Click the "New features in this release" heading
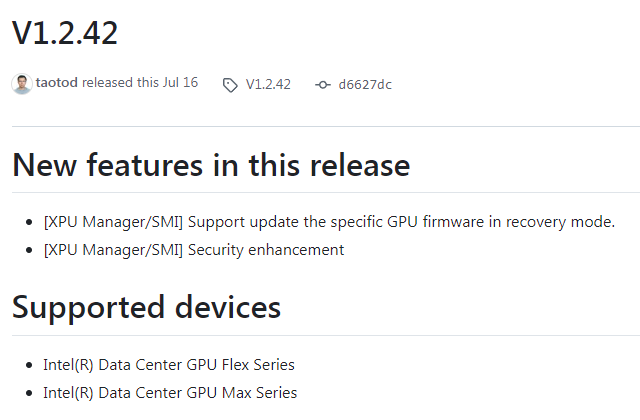This screenshot has width=640, height=420. [210, 166]
